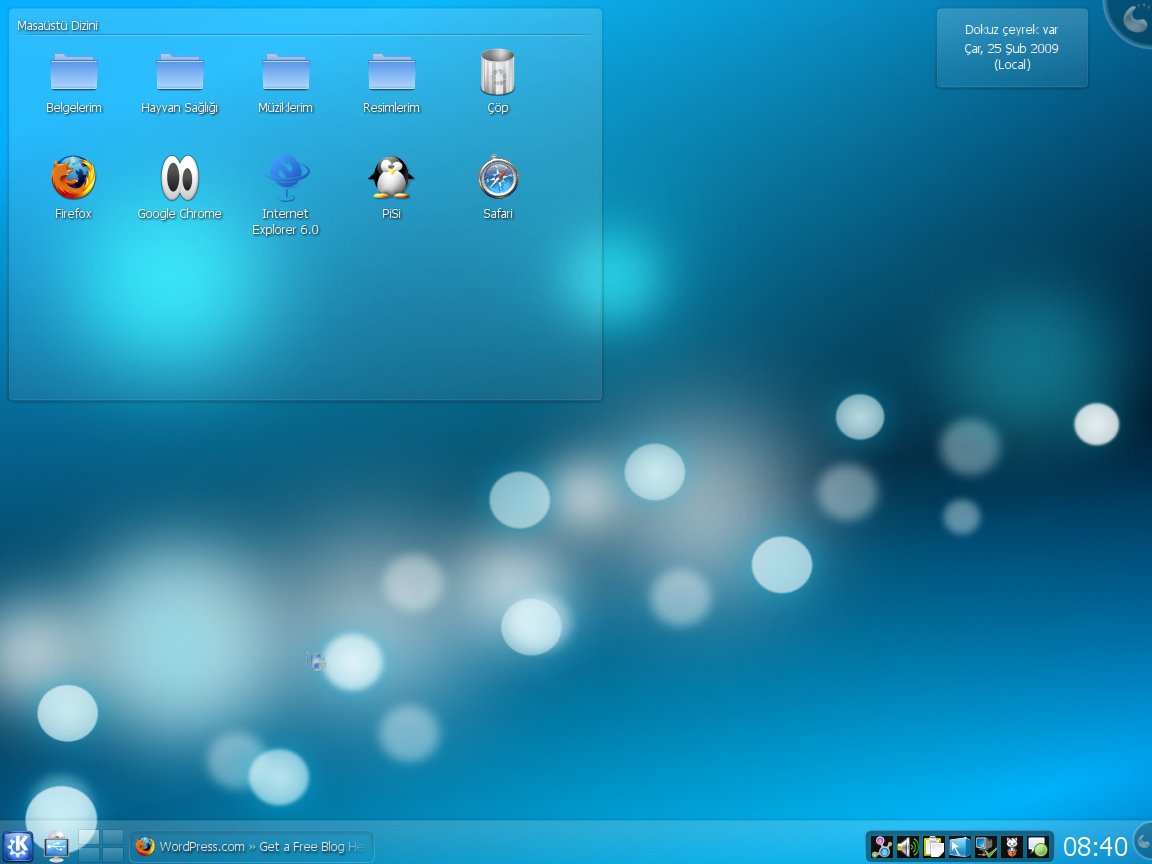Switch to the top-right virtual desktop in pager

(x=112, y=838)
